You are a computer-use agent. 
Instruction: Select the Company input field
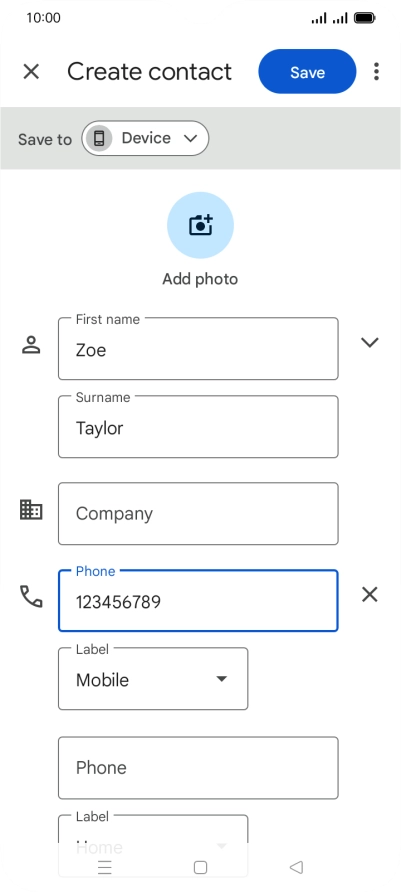click(198, 514)
